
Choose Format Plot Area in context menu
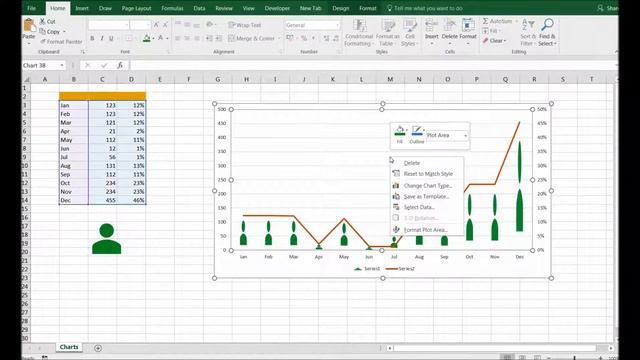[427, 230]
